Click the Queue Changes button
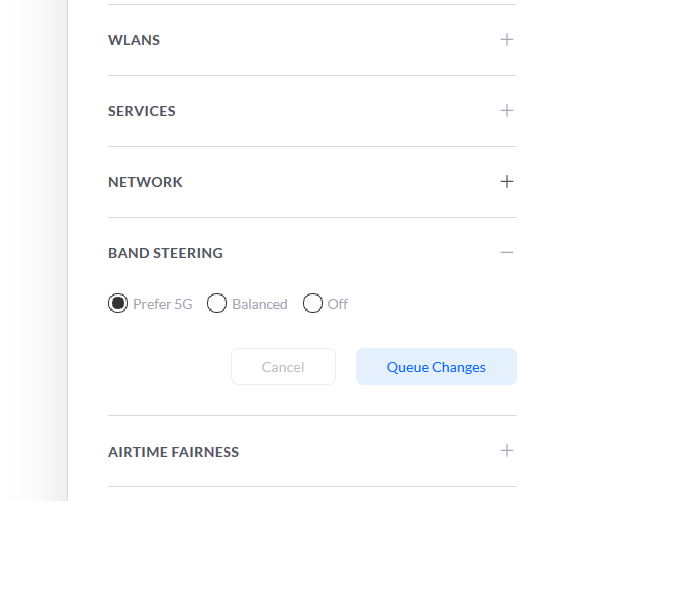 tap(436, 366)
